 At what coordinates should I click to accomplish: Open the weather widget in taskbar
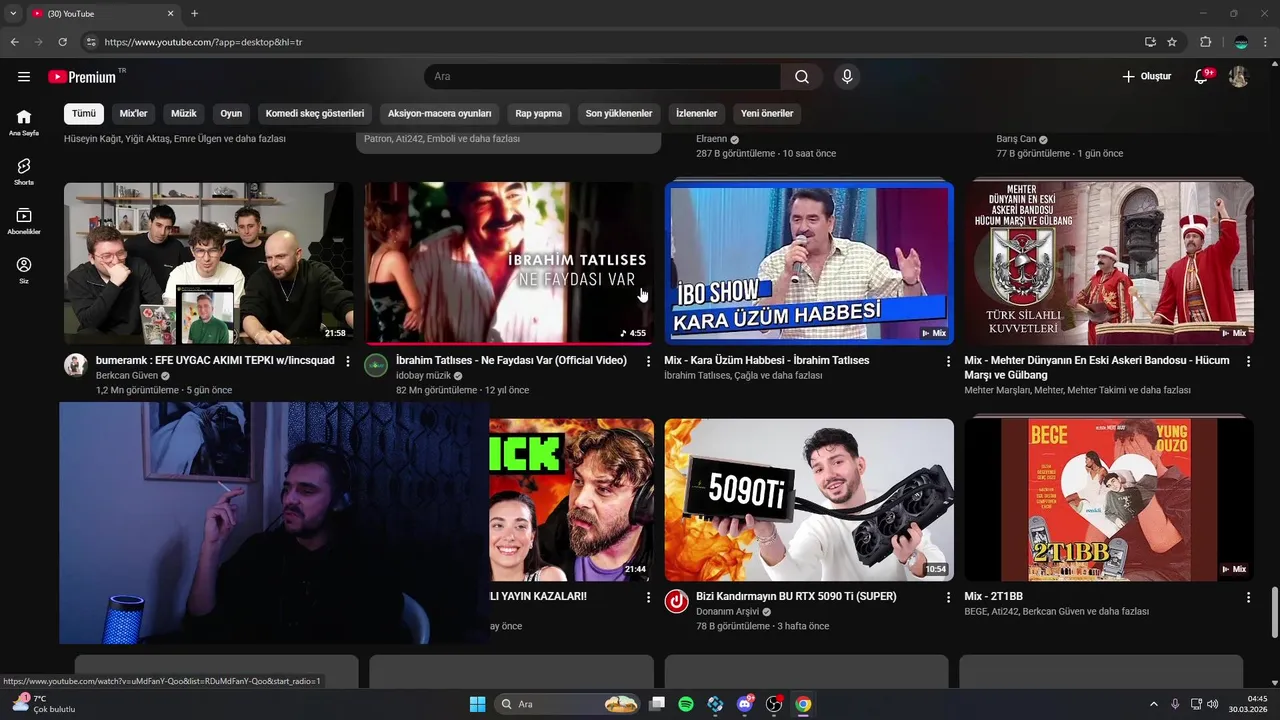coord(44,704)
